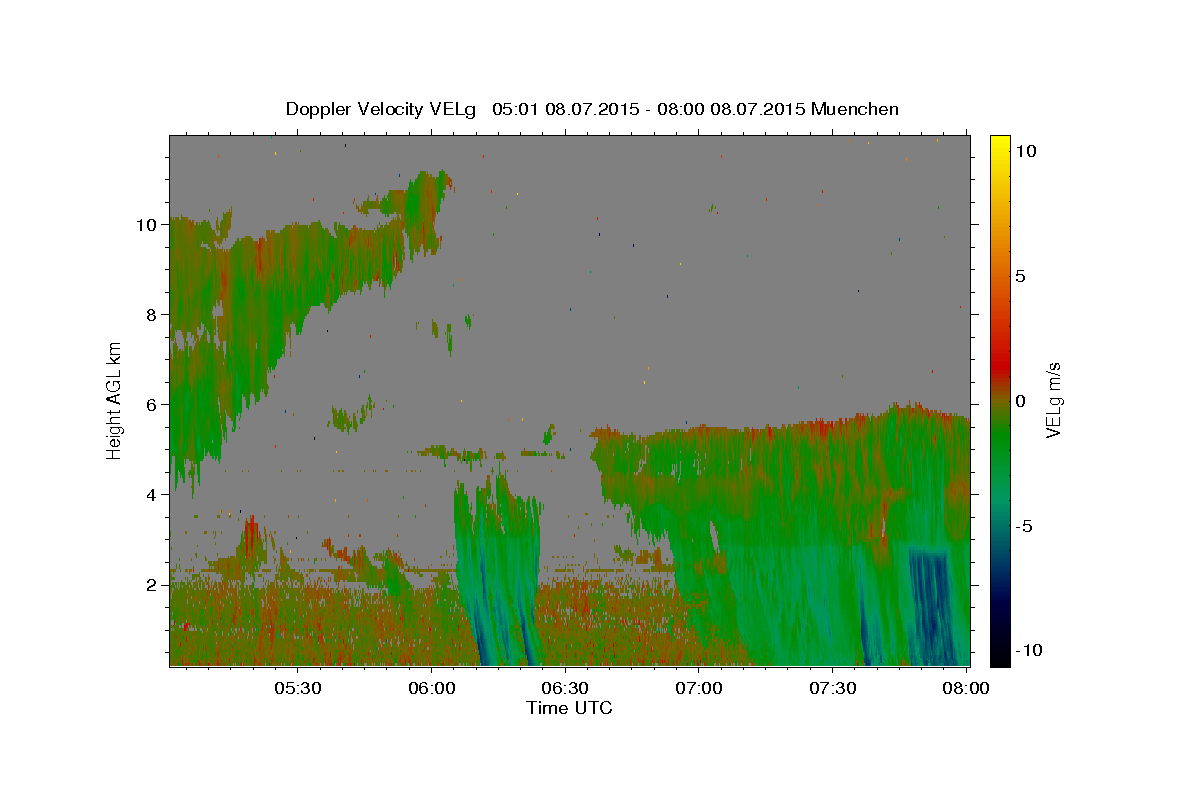Click the '05:30' time axis label
Screen dimensions: 1200x800
coord(298,689)
